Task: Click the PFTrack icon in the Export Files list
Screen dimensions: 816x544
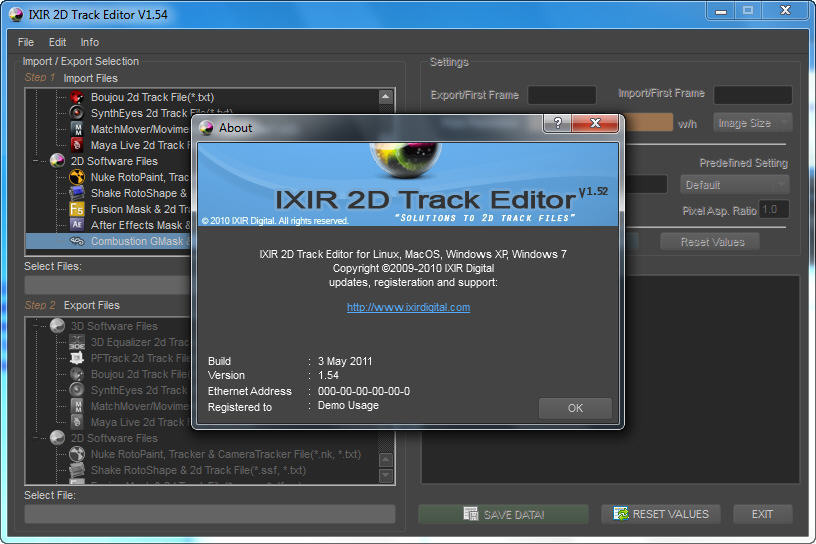Action: pyautogui.click(x=77, y=358)
